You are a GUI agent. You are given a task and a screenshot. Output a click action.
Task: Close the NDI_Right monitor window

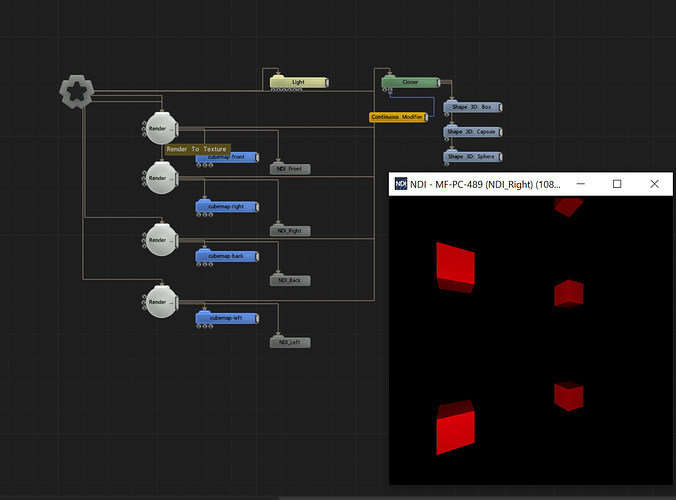[654, 184]
